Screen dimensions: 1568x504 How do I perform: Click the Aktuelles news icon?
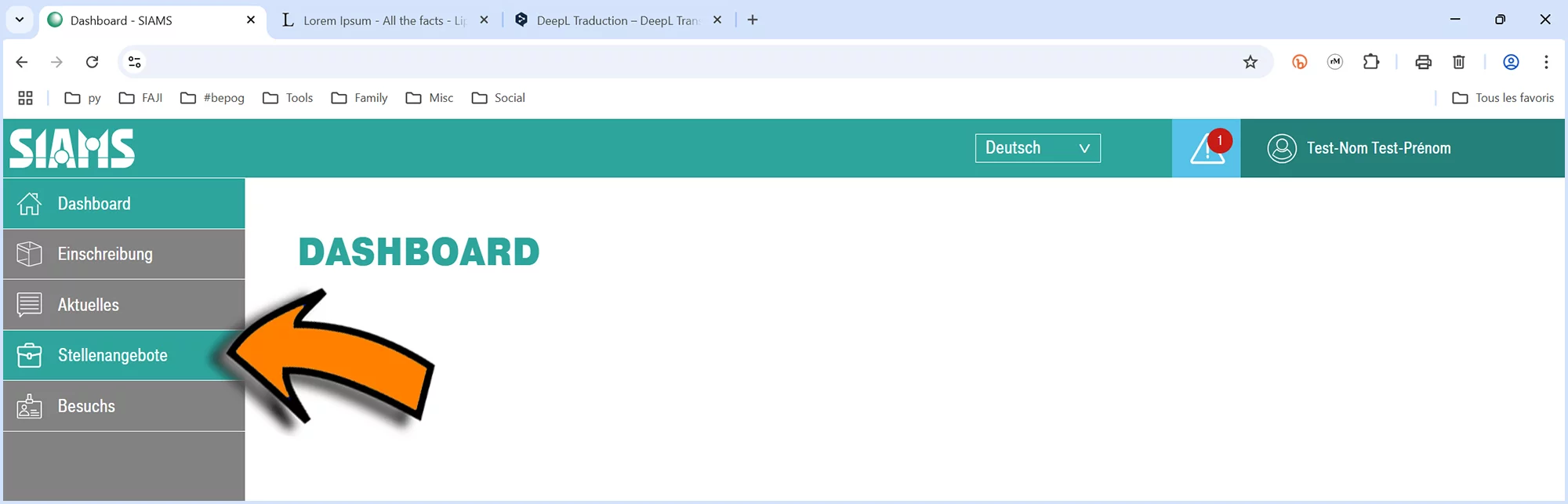pos(30,305)
